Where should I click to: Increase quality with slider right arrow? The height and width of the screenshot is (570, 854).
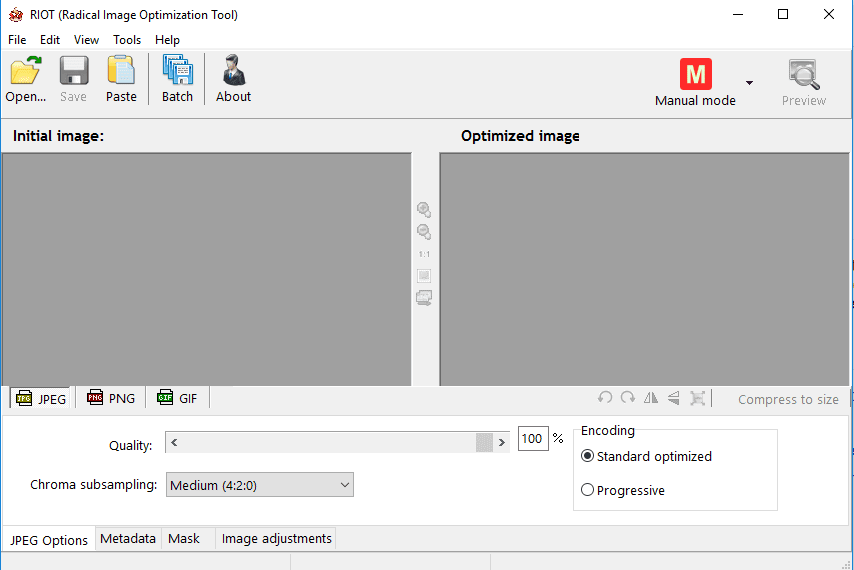click(x=502, y=443)
